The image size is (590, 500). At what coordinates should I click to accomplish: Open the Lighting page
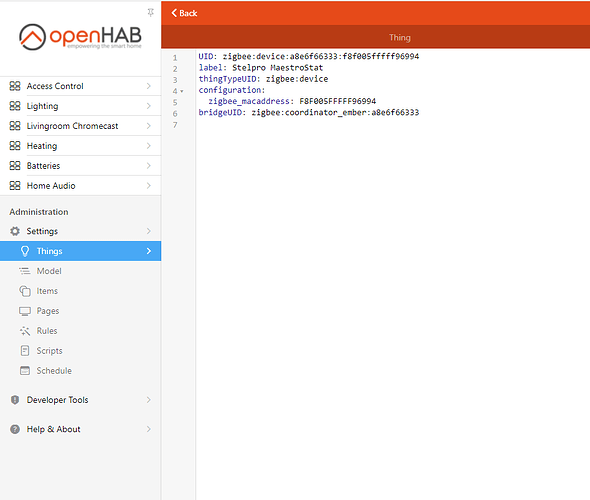click(81, 106)
